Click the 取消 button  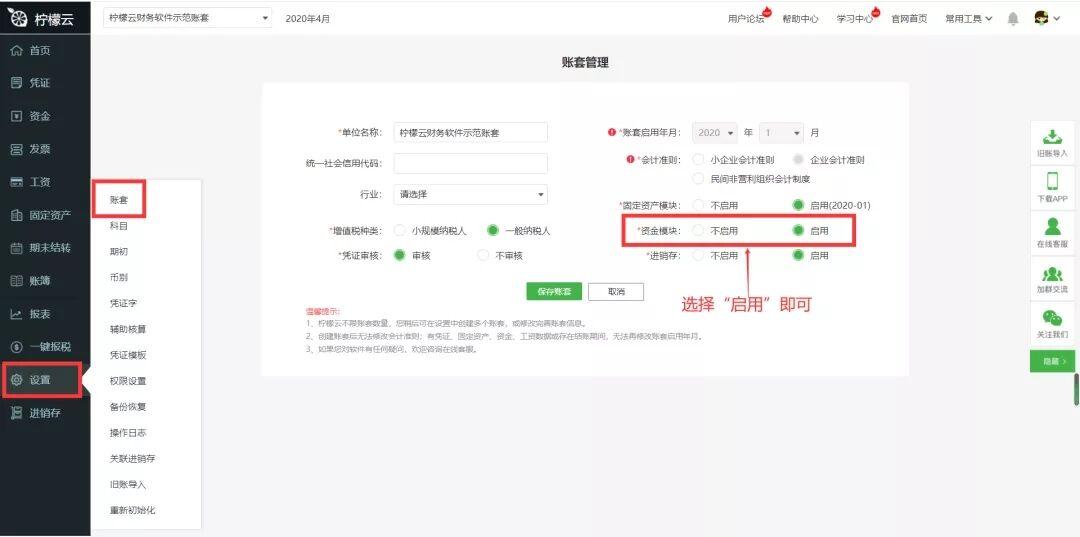pyautogui.click(x=616, y=291)
